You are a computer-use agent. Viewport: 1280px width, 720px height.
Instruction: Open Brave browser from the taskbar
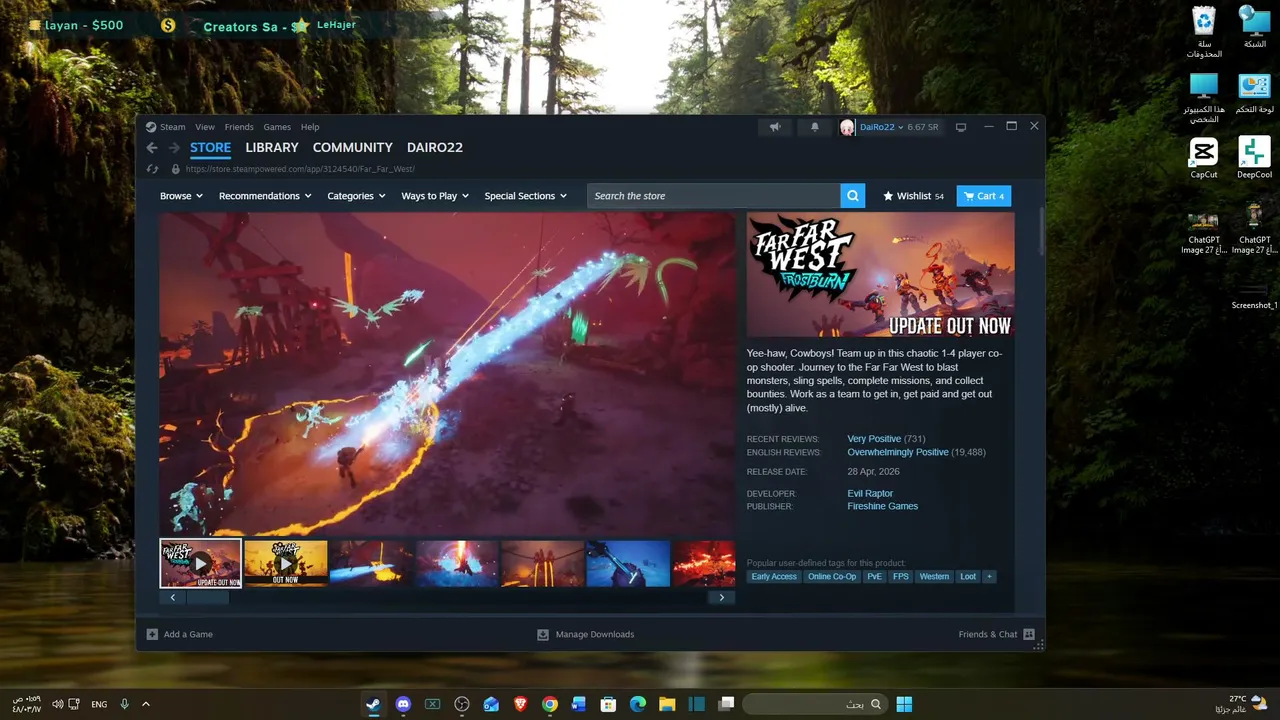(x=520, y=704)
